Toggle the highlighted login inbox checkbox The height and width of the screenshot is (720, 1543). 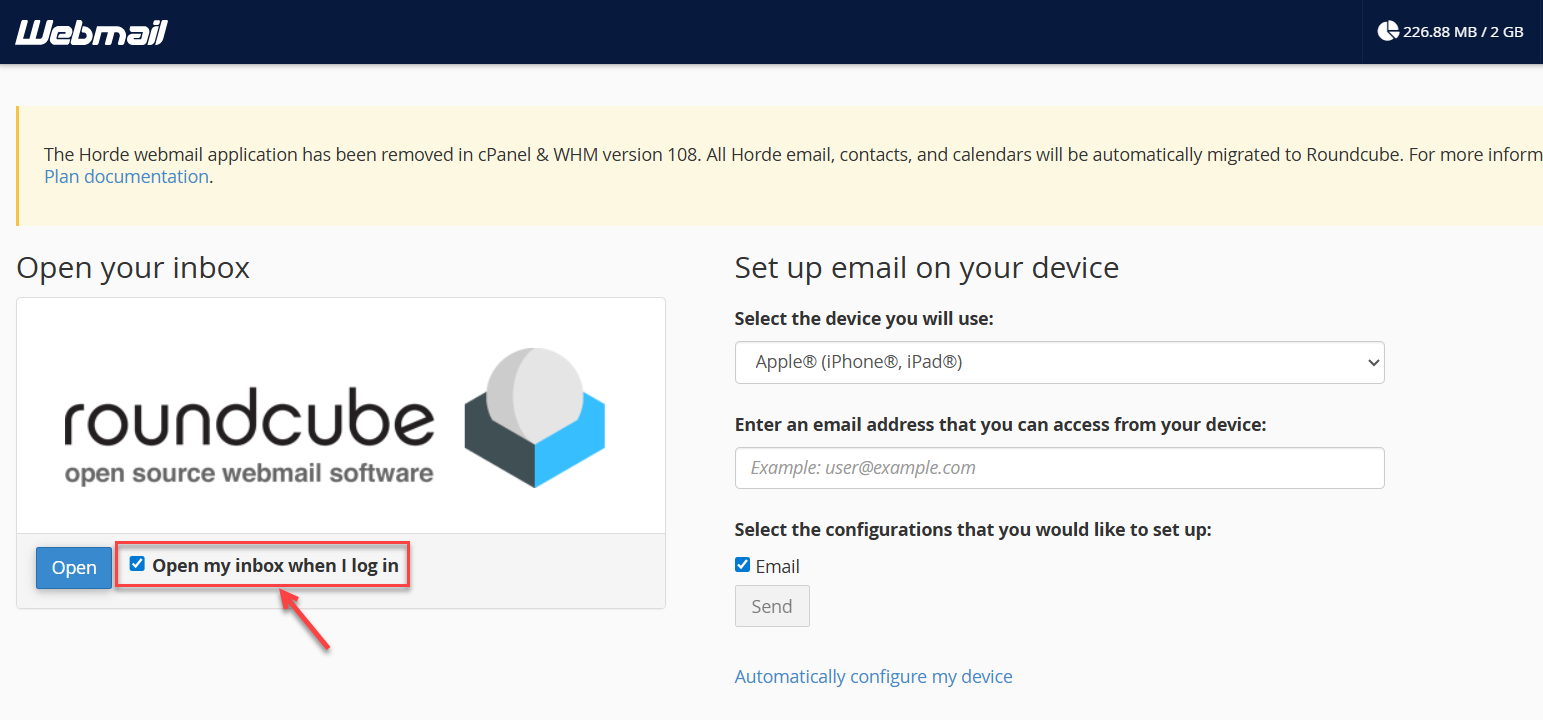pos(137,563)
